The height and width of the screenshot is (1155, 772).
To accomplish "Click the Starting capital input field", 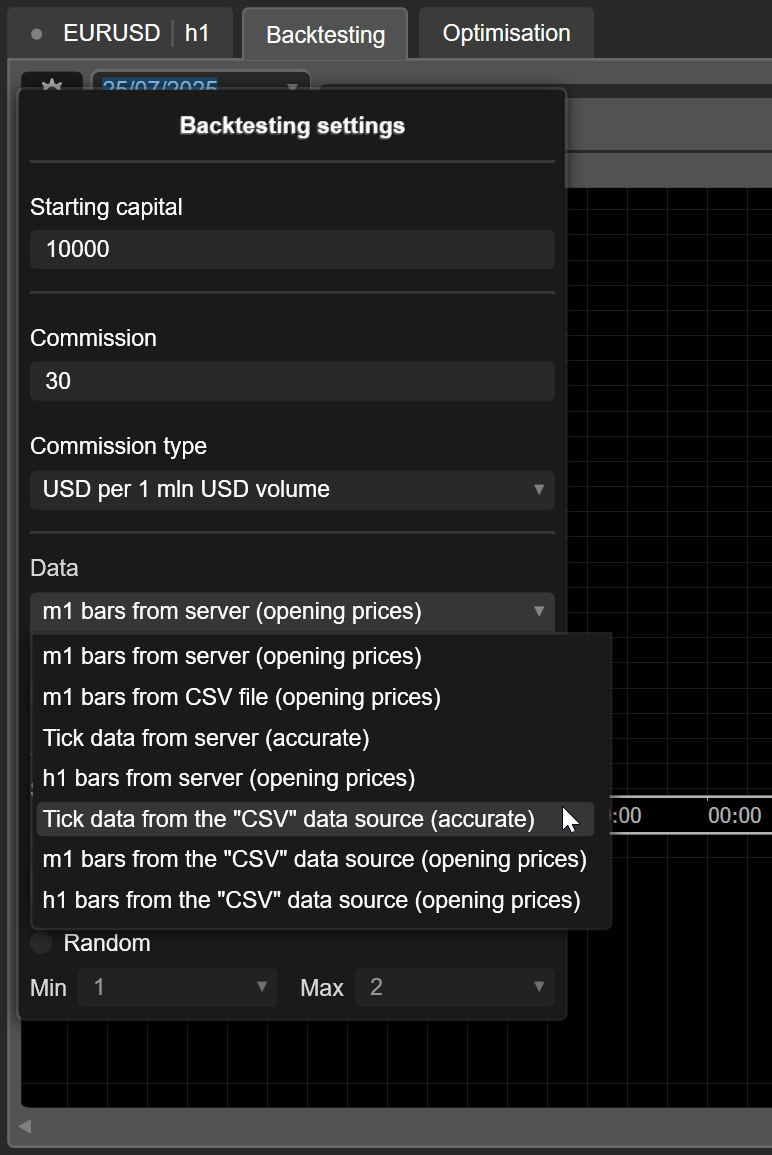I will 292,249.
